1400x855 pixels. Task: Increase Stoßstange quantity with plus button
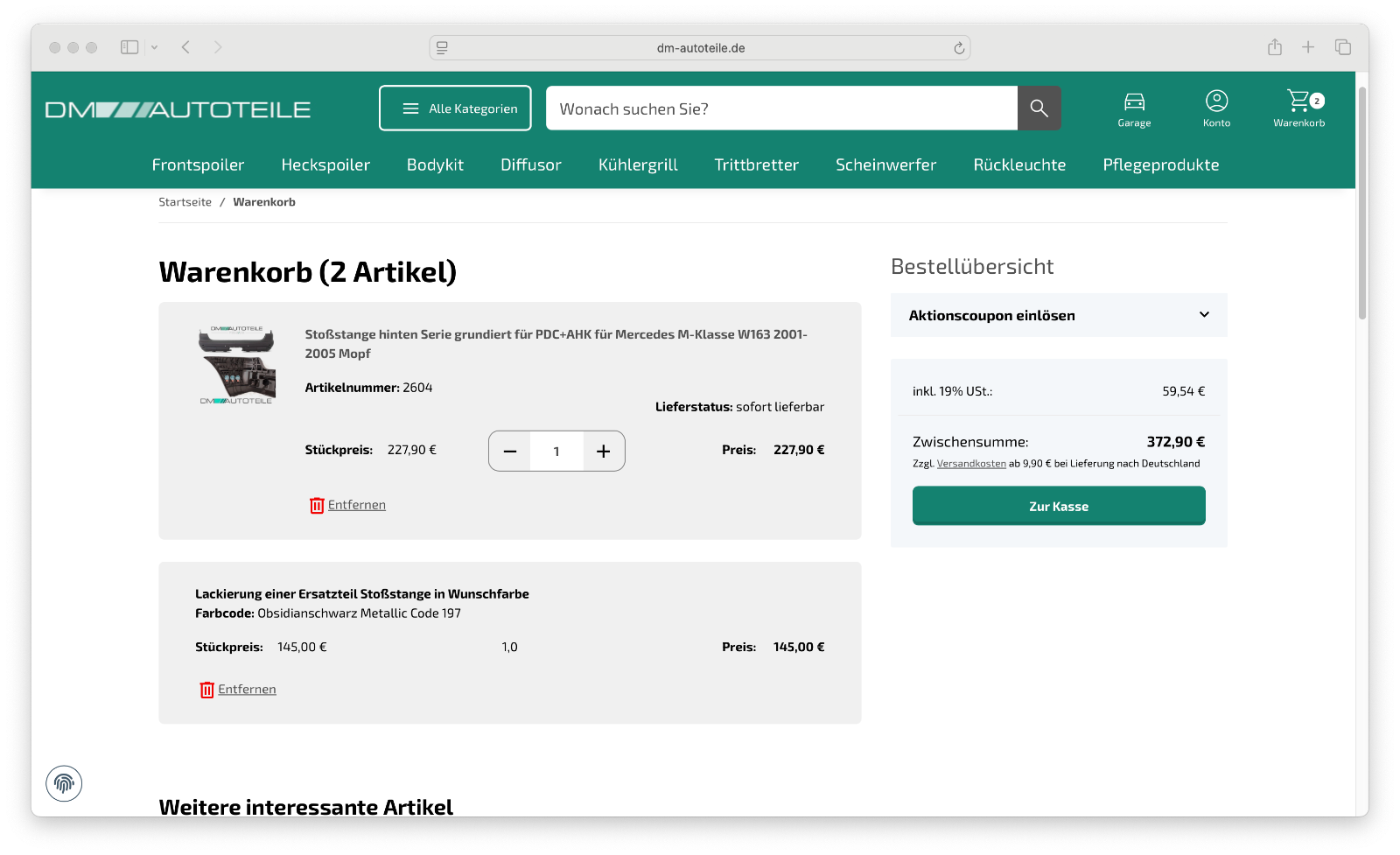tap(603, 452)
